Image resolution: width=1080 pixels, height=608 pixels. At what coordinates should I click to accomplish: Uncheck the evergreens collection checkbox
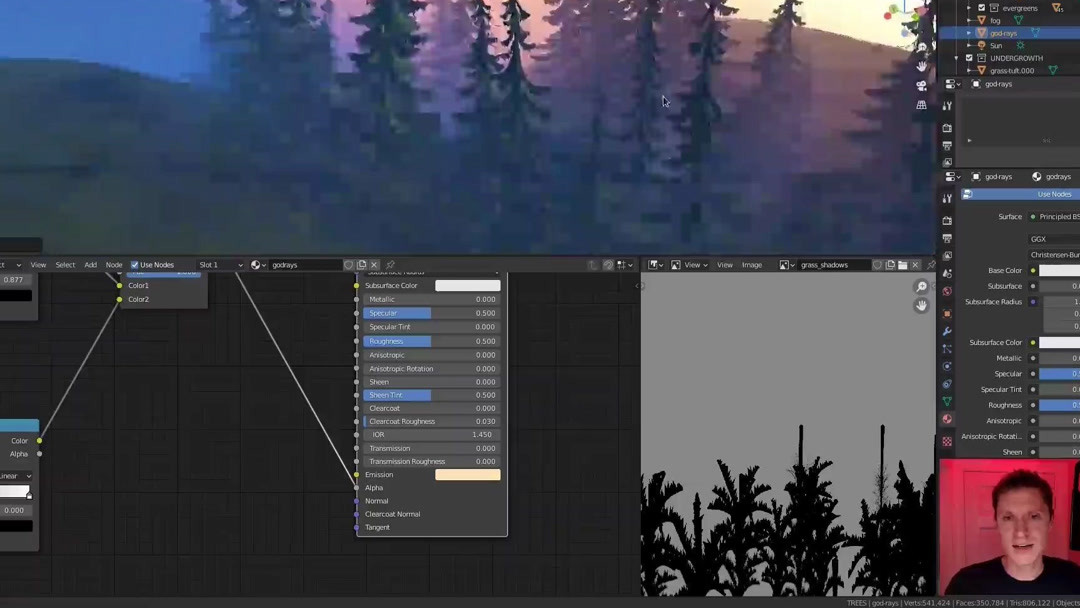tap(981, 8)
